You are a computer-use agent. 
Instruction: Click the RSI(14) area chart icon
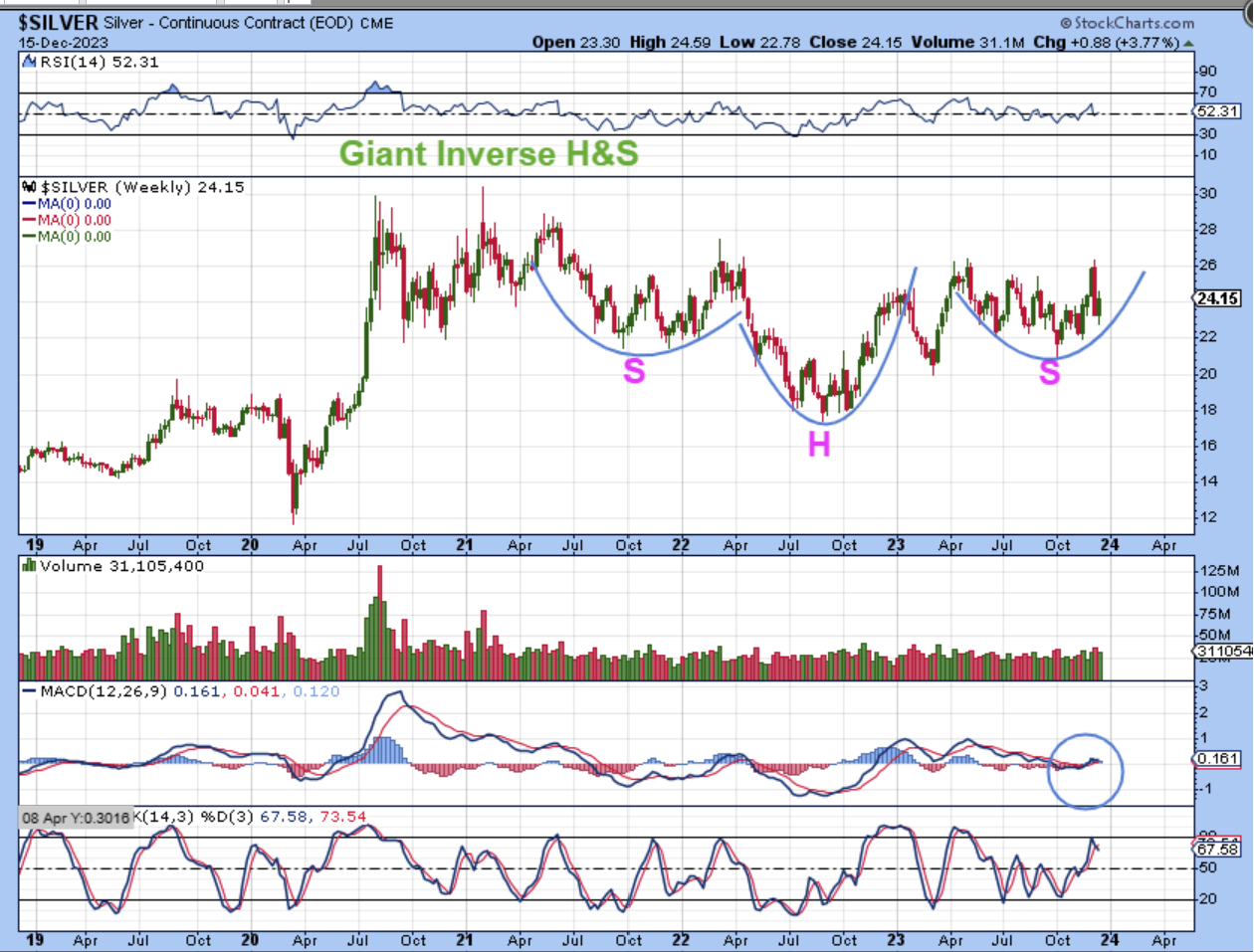tap(31, 62)
